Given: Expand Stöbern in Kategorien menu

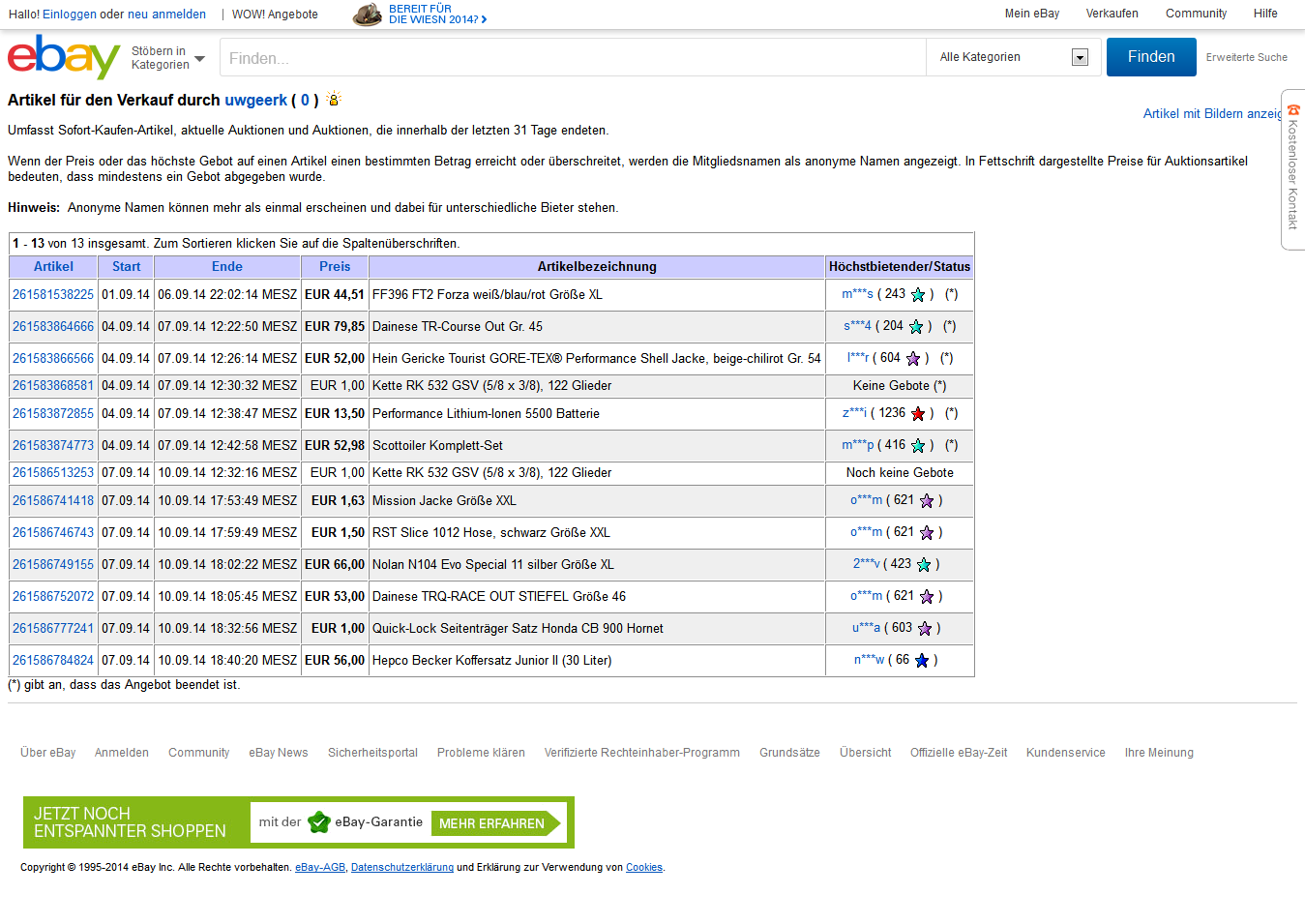Looking at the screenshot, I should point(168,58).
